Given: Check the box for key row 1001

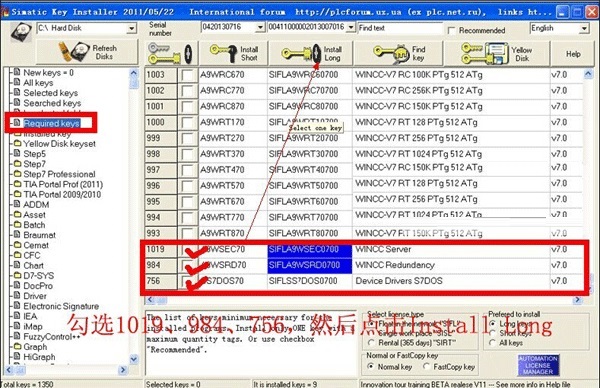Looking at the screenshot, I should (x=188, y=106).
